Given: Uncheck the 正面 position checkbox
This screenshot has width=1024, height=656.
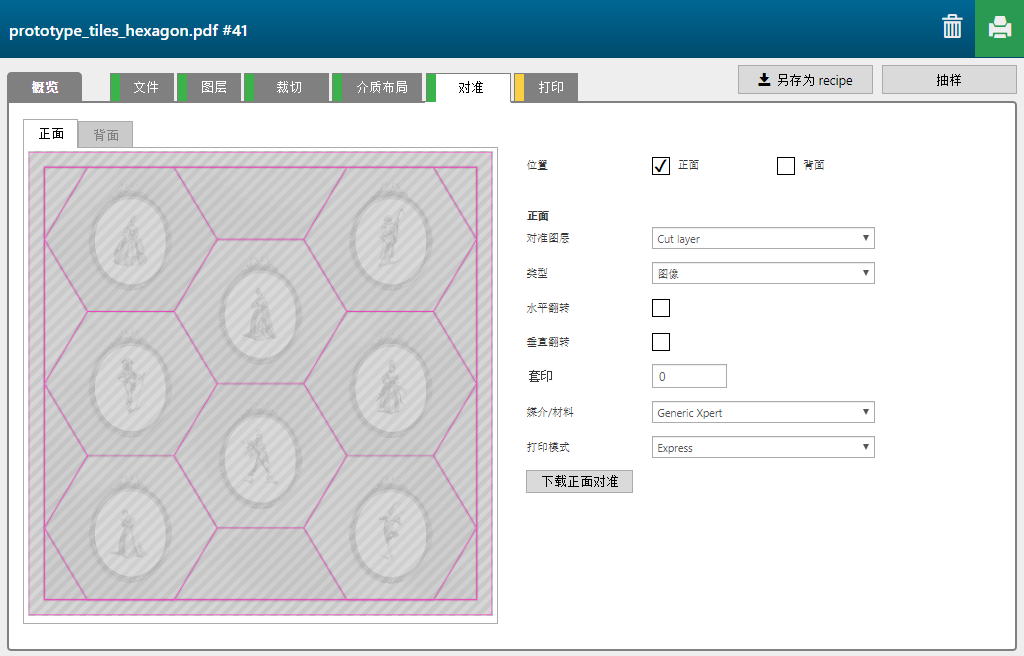Looking at the screenshot, I should 661,165.
